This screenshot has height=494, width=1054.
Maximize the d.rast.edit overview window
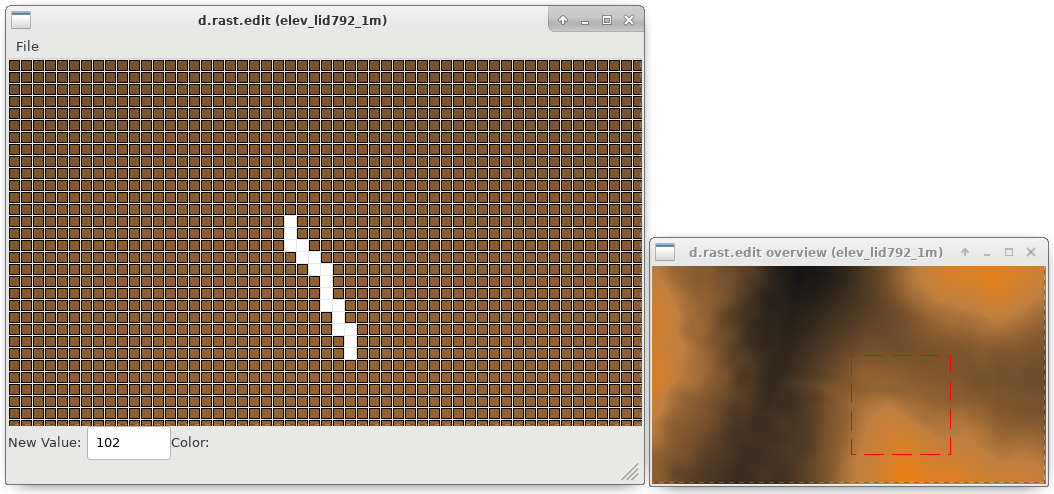click(x=1009, y=252)
